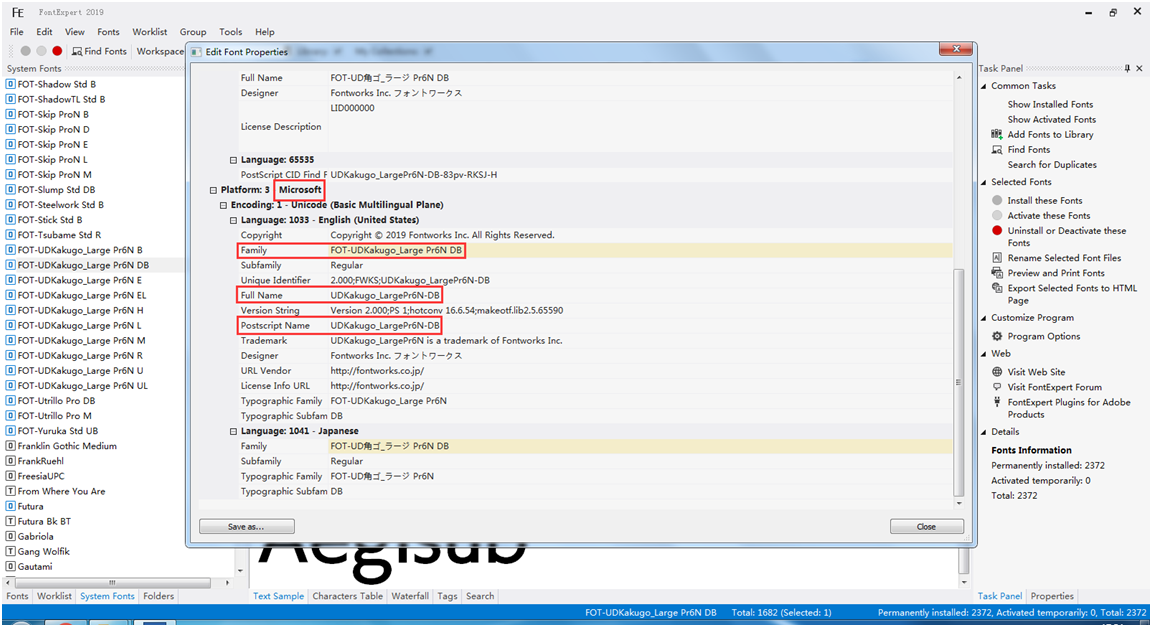The image size is (1152, 627).
Task: Click Search for Duplicates link
Action: click(x=1051, y=165)
